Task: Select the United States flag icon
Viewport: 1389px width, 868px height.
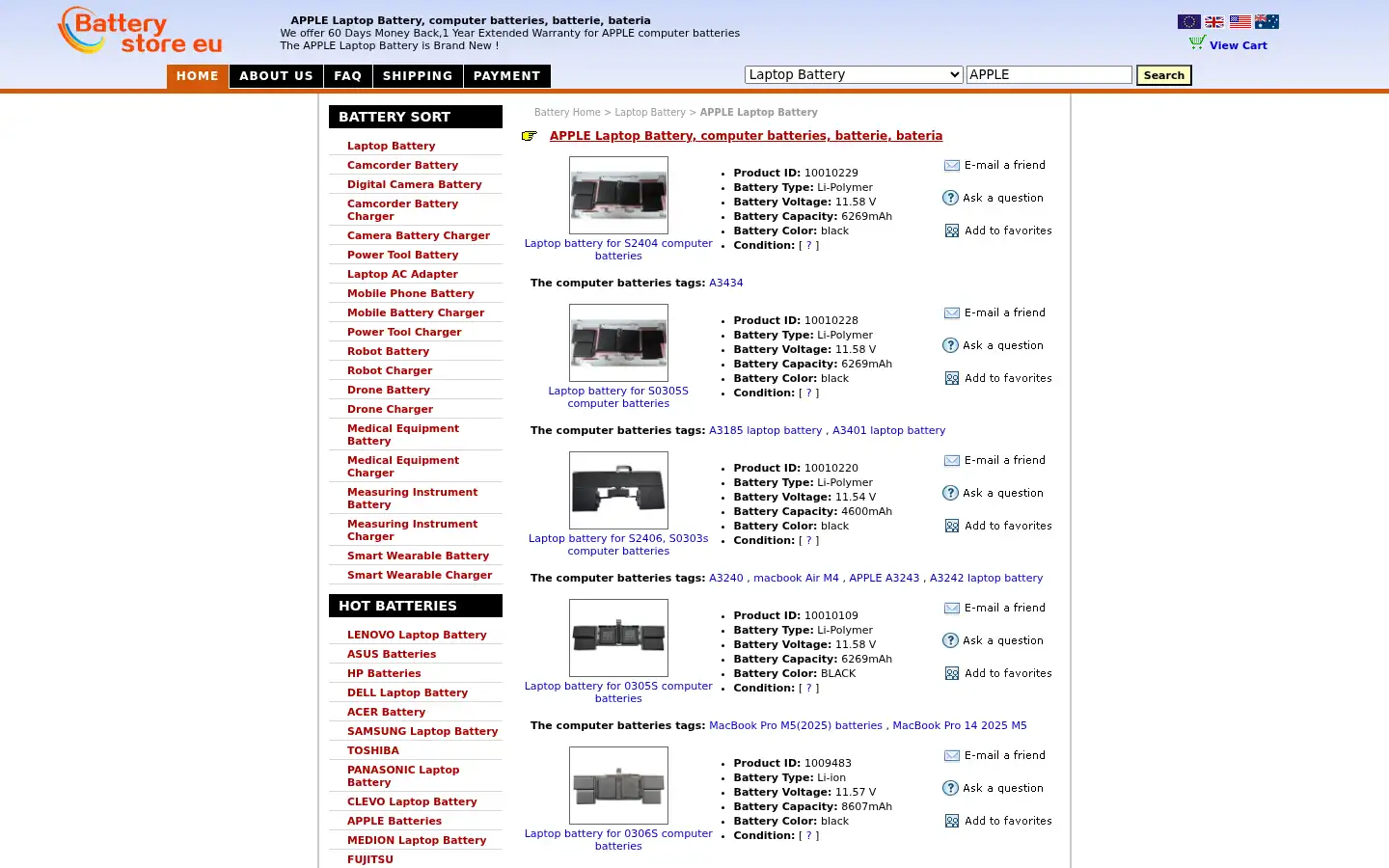Action: (1240, 21)
